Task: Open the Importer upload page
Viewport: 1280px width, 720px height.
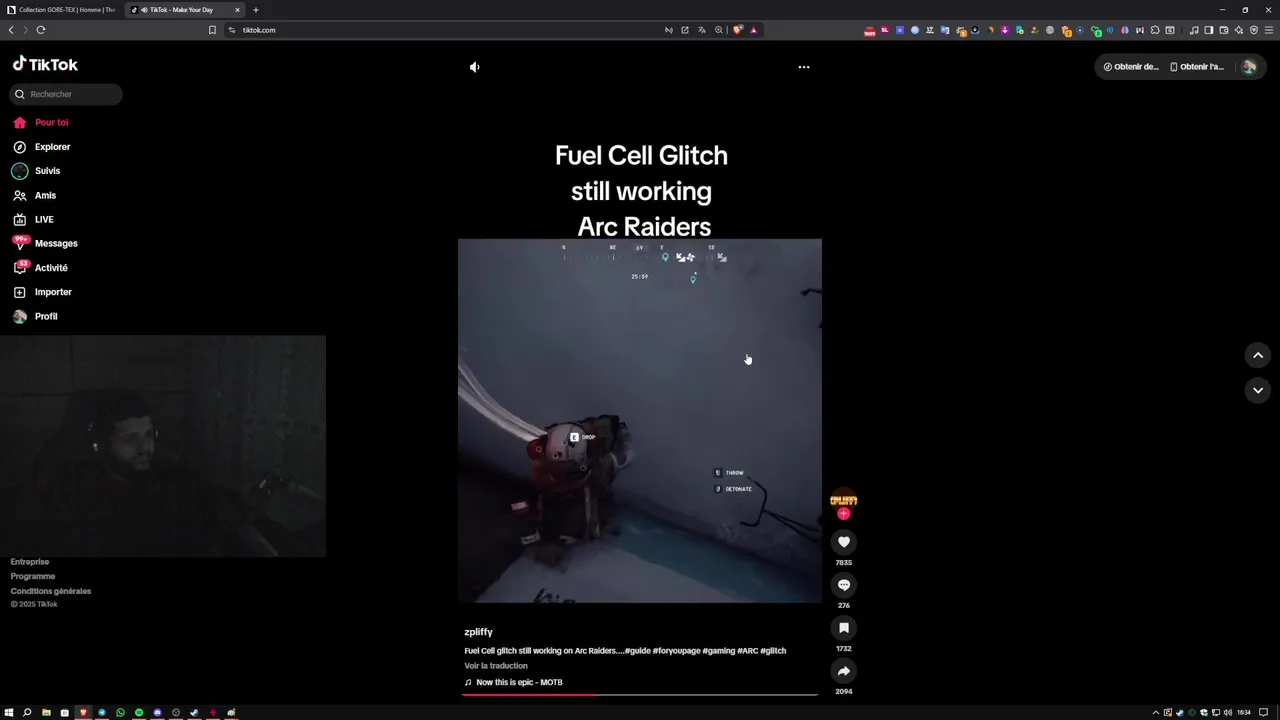Action: click(42, 292)
